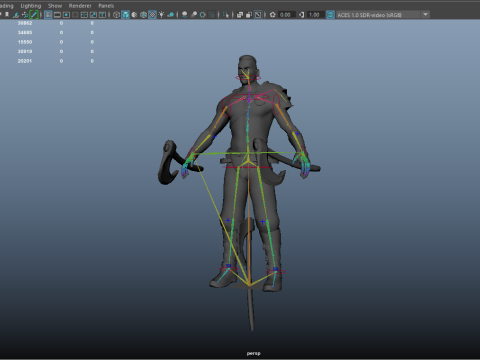This screenshot has width=480, height=360.
Task: Enable Smooth Shade All display
Action: tap(125, 15)
